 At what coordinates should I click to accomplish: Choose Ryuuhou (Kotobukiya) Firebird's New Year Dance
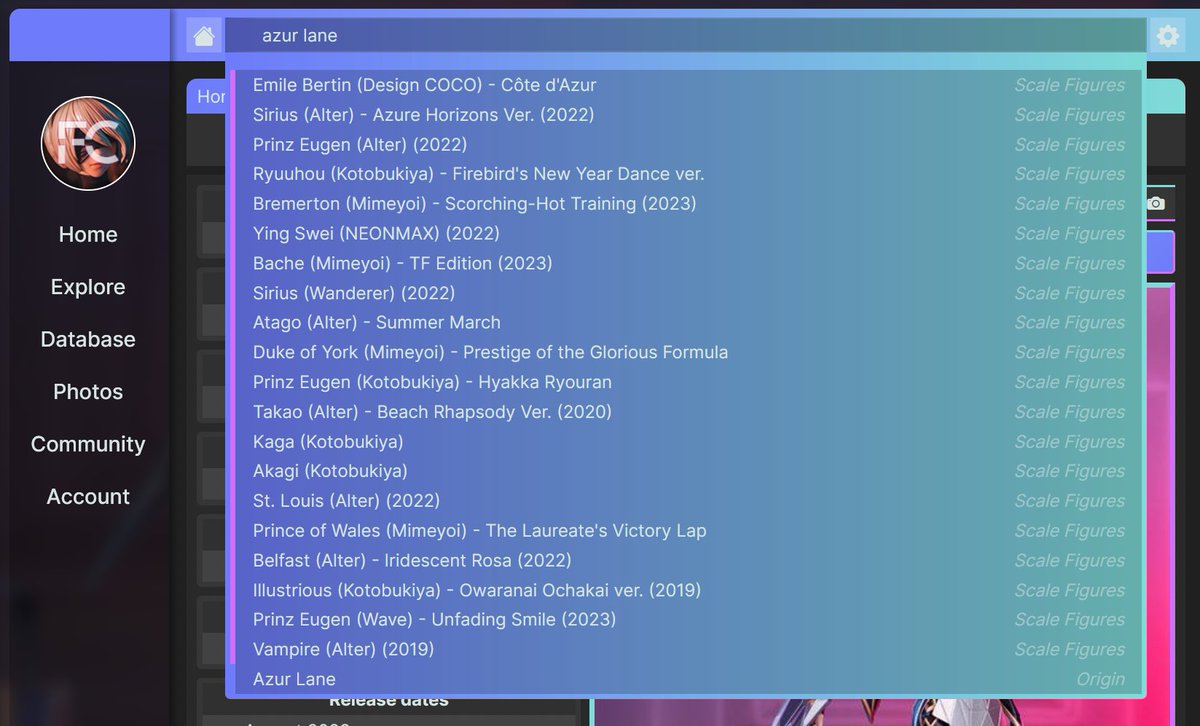(x=689, y=174)
